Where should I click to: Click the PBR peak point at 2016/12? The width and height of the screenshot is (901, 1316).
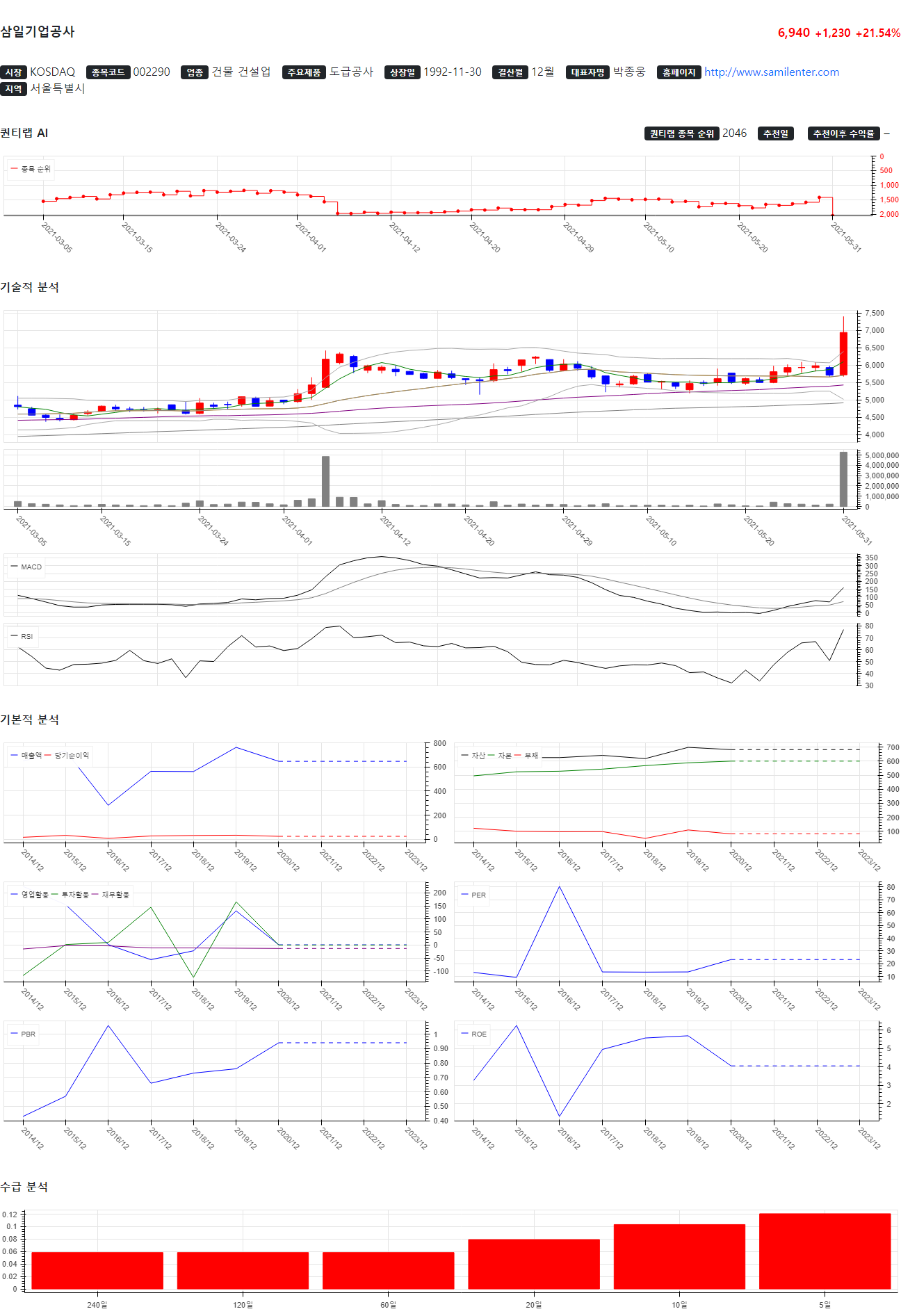[x=108, y=1025]
